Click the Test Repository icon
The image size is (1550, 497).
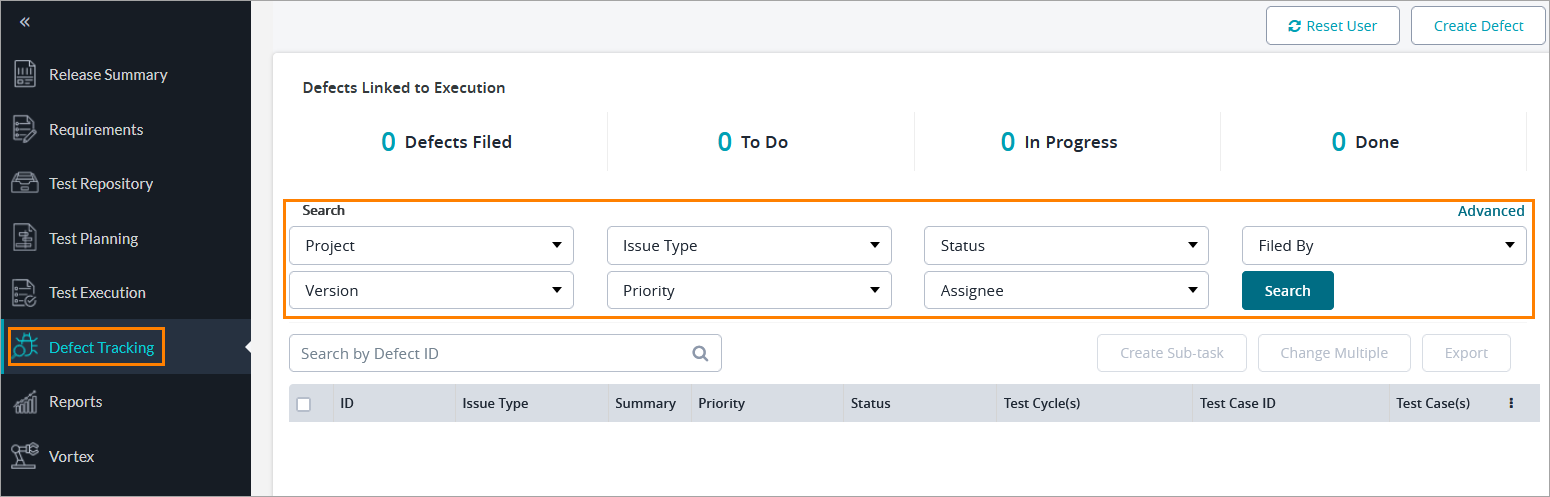[25, 184]
